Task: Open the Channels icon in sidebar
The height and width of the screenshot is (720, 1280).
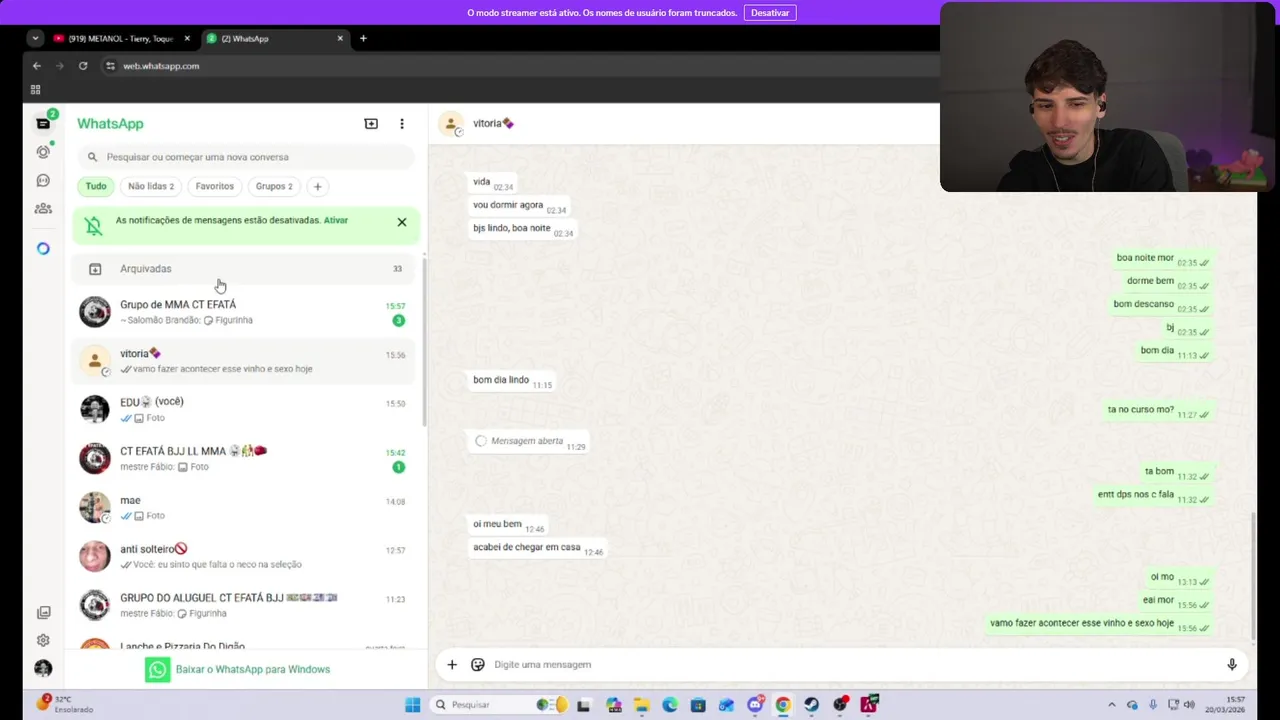Action: tap(43, 181)
